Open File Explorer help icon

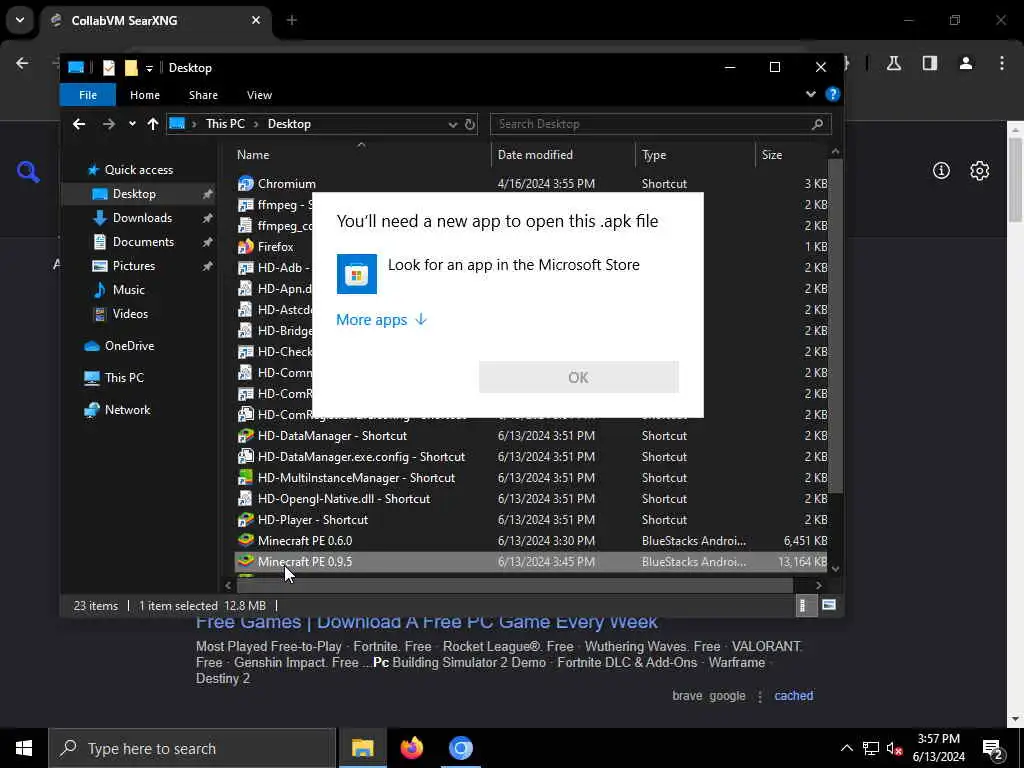coord(833,94)
